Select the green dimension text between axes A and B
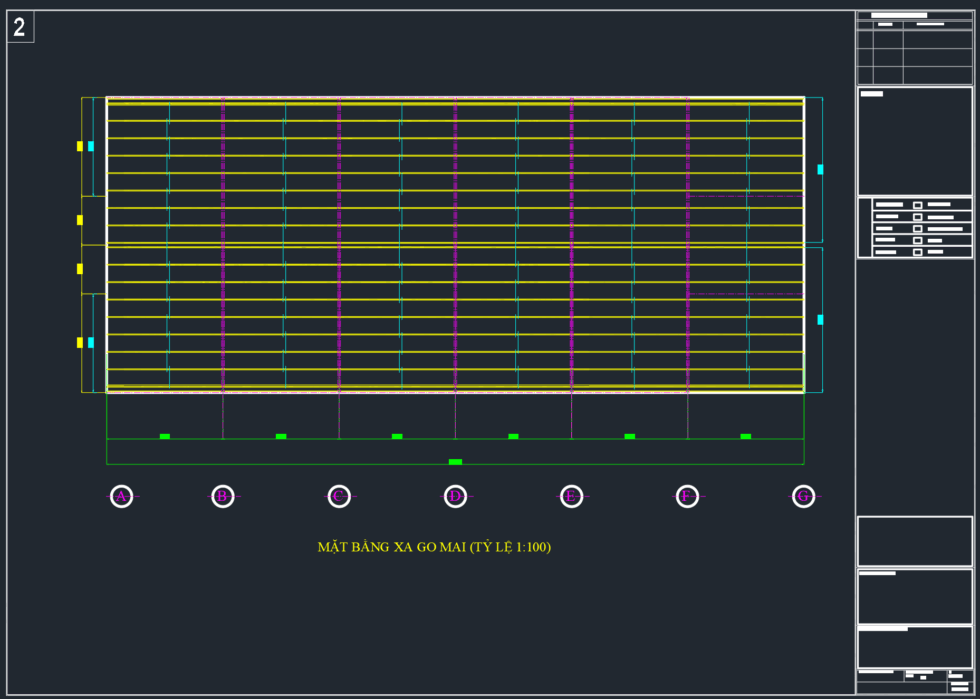 point(165,436)
